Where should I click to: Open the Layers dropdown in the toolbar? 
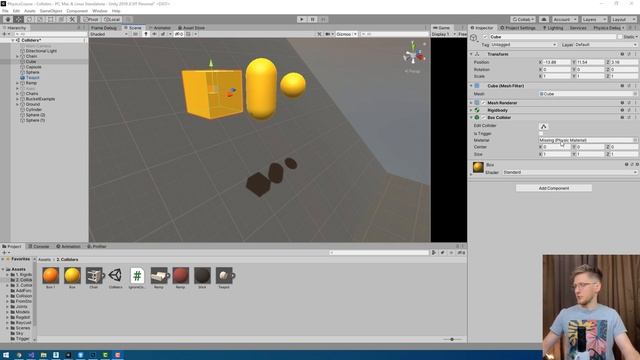click(593, 19)
